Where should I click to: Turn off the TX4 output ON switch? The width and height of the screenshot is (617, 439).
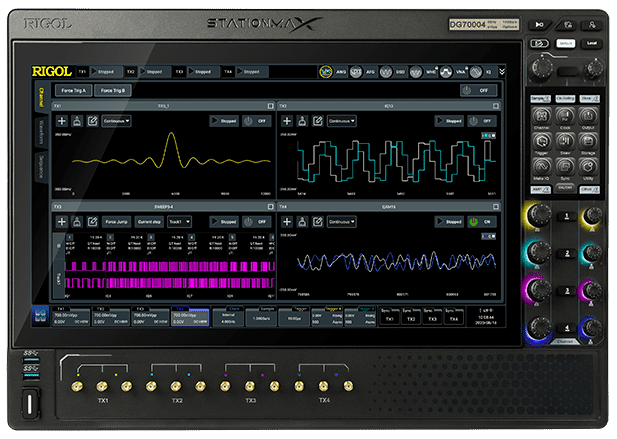(483, 221)
